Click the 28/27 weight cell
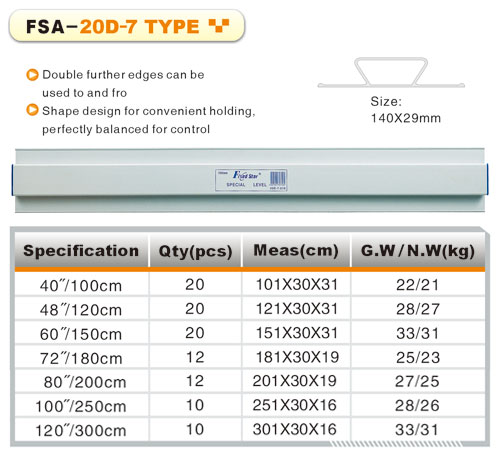This screenshot has width=500, height=450. [x=418, y=309]
